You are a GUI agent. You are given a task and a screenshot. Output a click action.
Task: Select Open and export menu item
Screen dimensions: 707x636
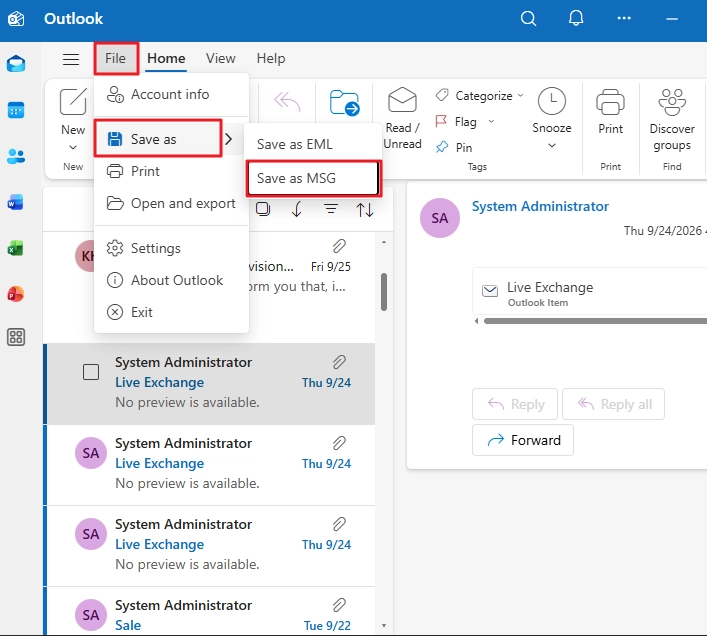pos(171,203)
